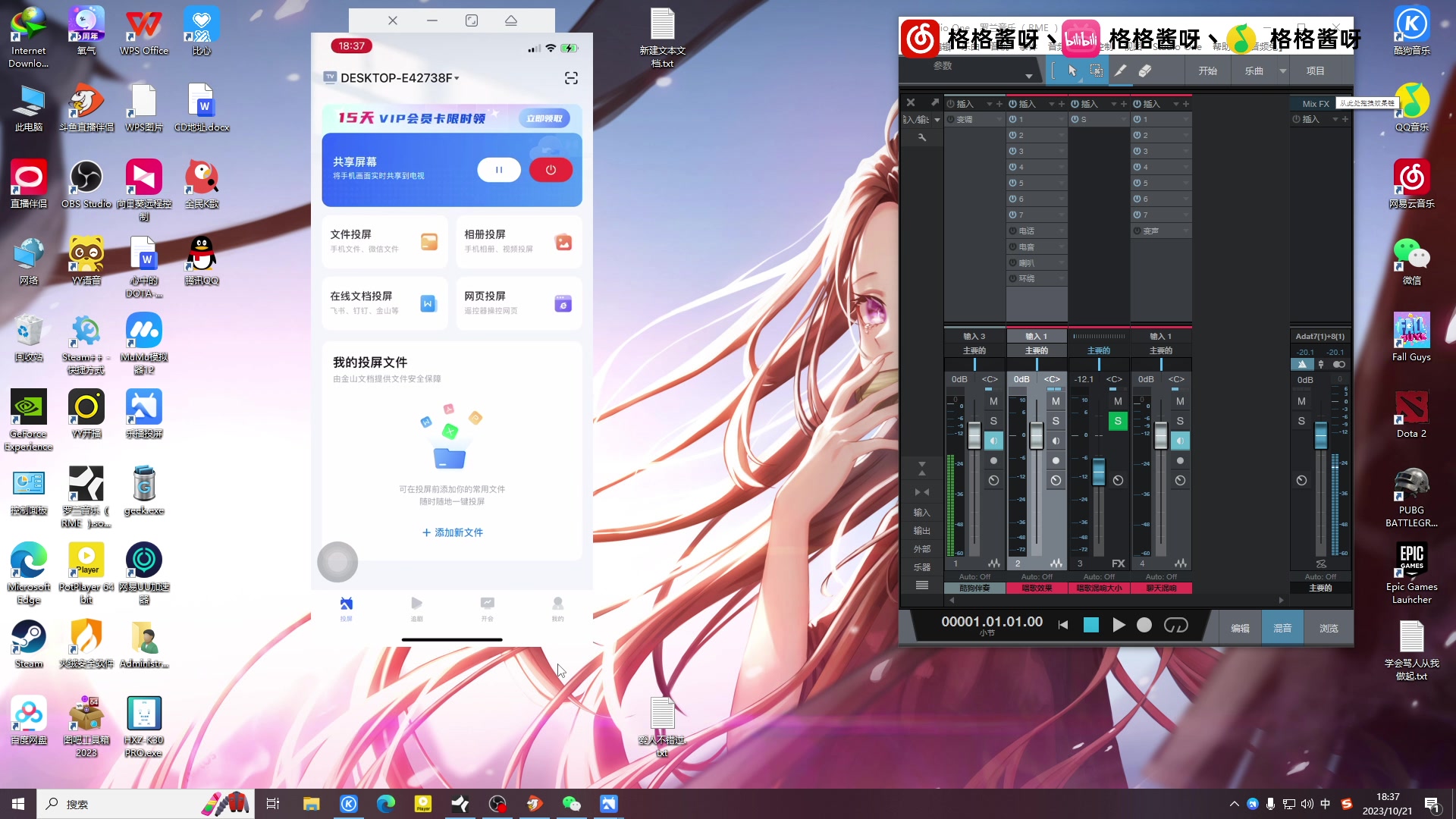The height and width of the screenshot is (819, 1456).
Task: Open 电音 plug-in dropdown arrow
Action: point(1061,246)
